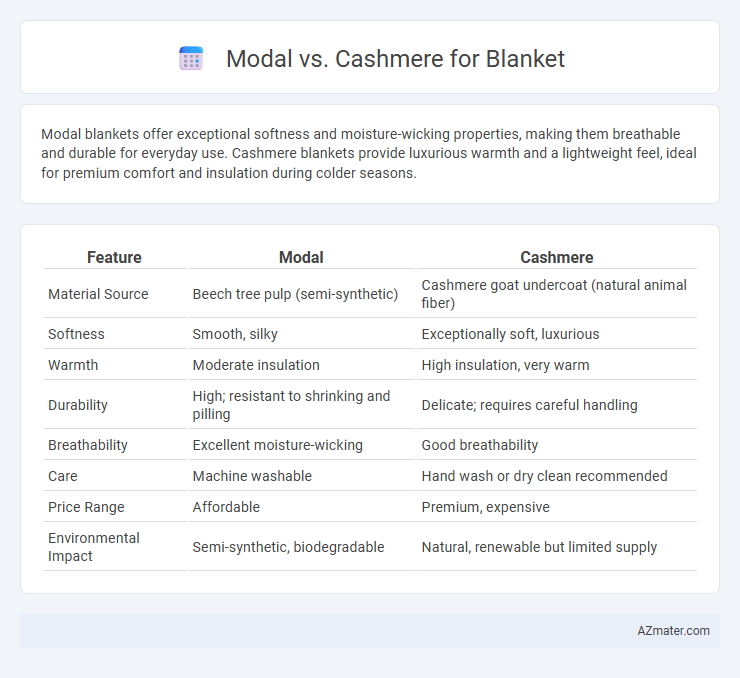This screenshot has height=678, width=740.
Task: Click 'High insulation, very warm' cell
Action: click(505, 365)
